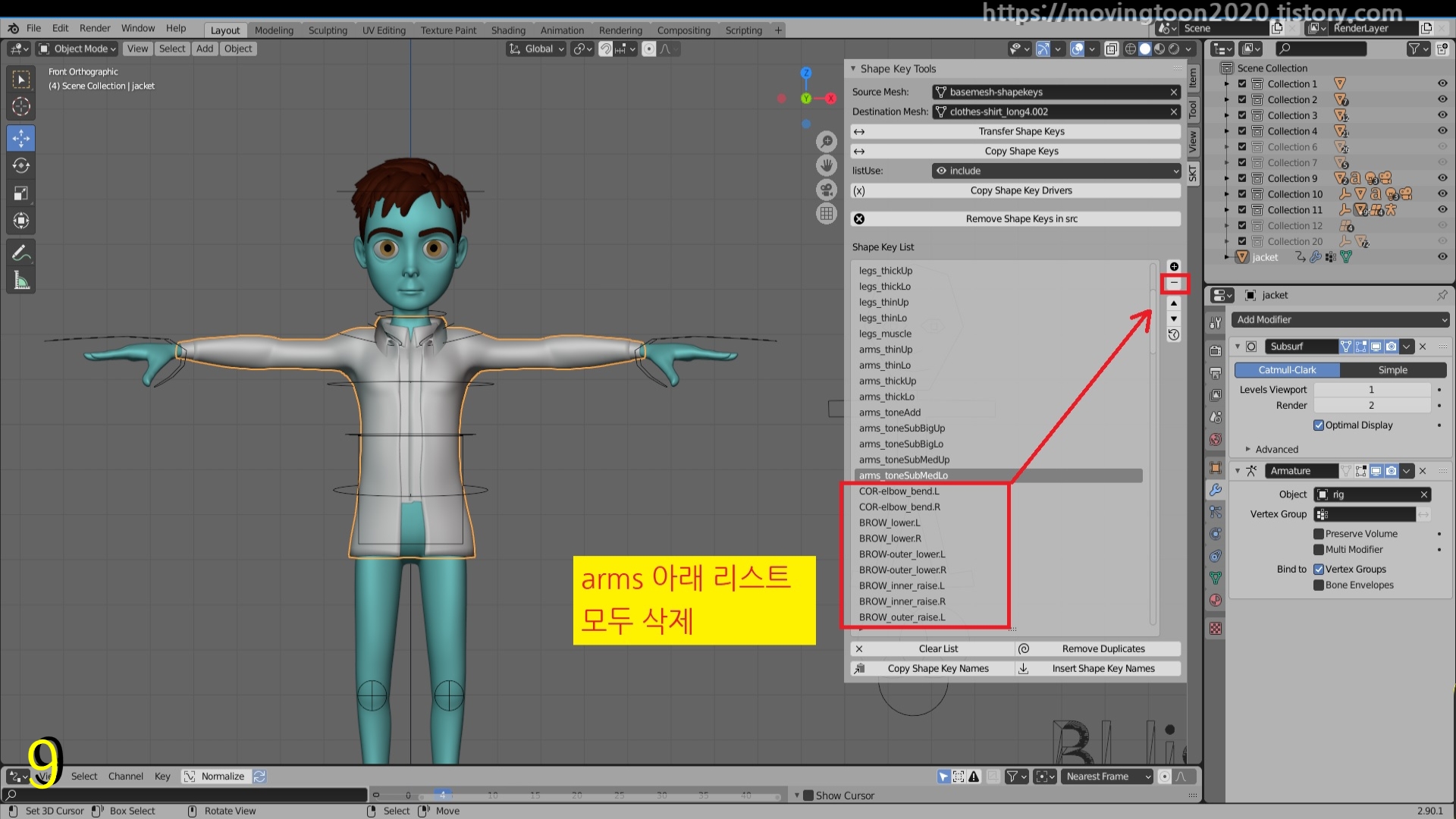Open the Modifier properties wrench tab
1456x819 pixels.
1216,490
